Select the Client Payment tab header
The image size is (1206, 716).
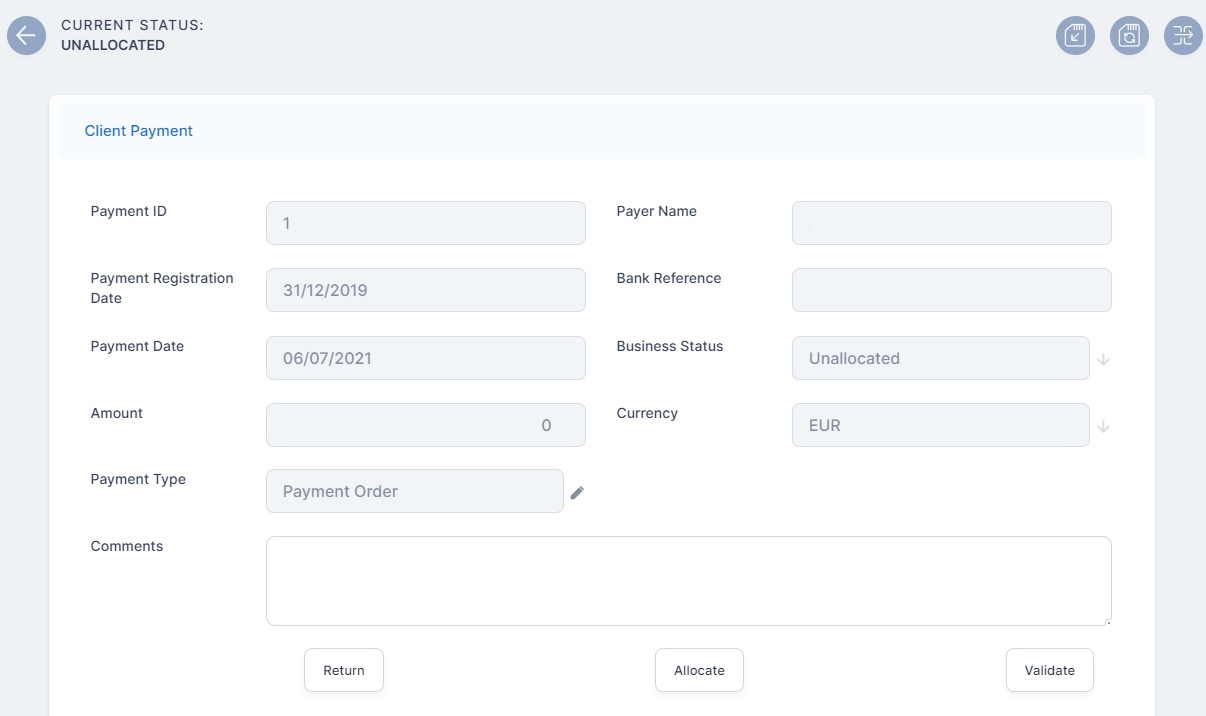click(139, 131)
